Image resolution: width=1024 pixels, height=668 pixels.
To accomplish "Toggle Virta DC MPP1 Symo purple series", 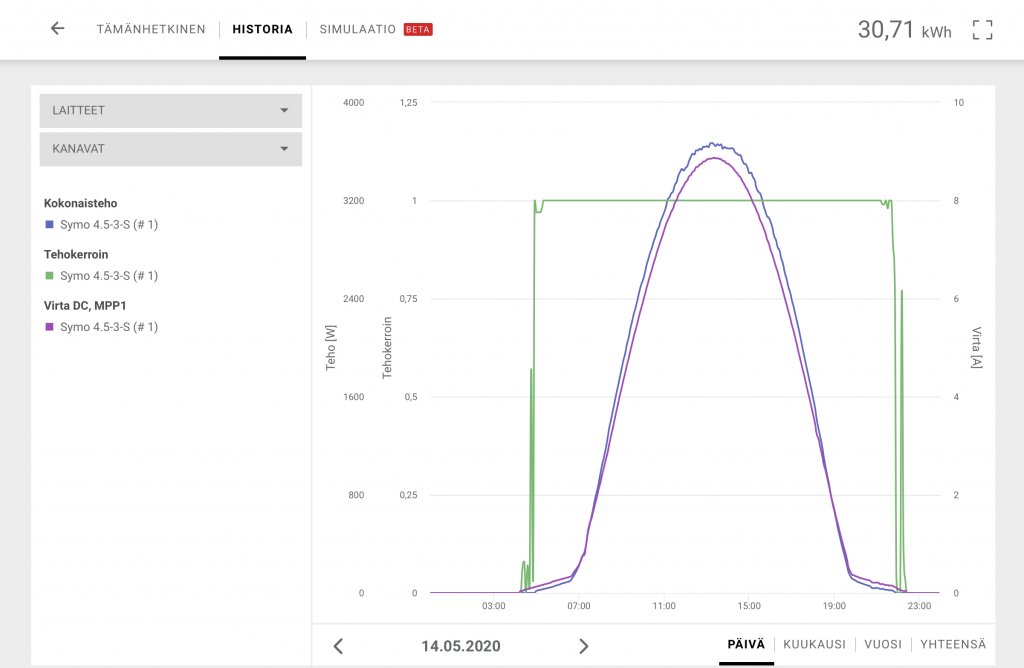I will 108,327.
